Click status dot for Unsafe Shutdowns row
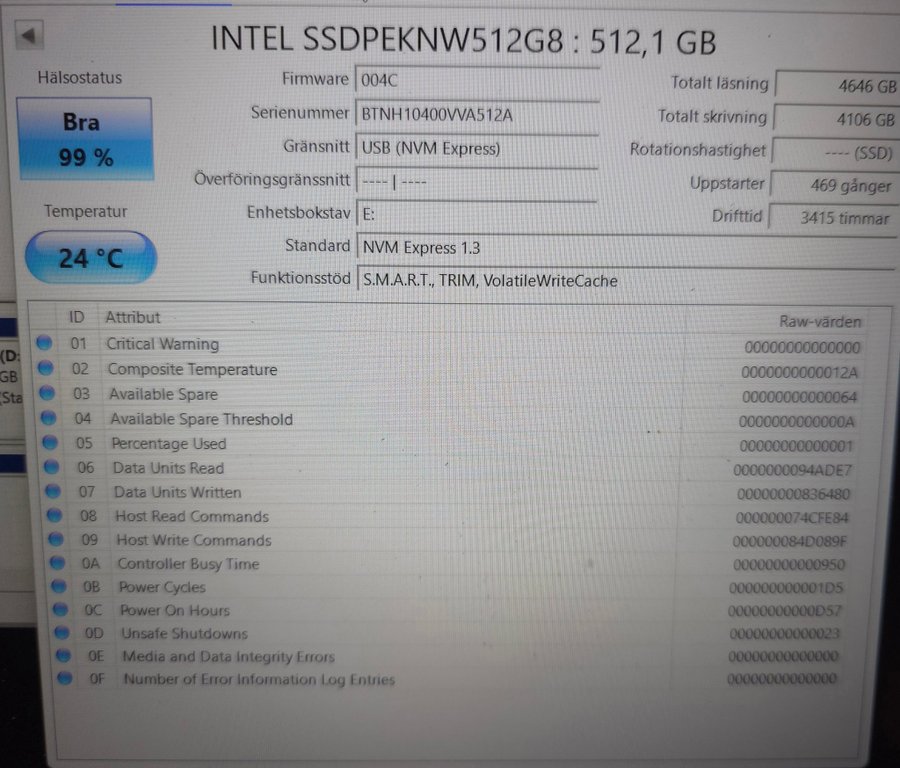The width and height of the screenshot is (900, 768). coord(62,633)
